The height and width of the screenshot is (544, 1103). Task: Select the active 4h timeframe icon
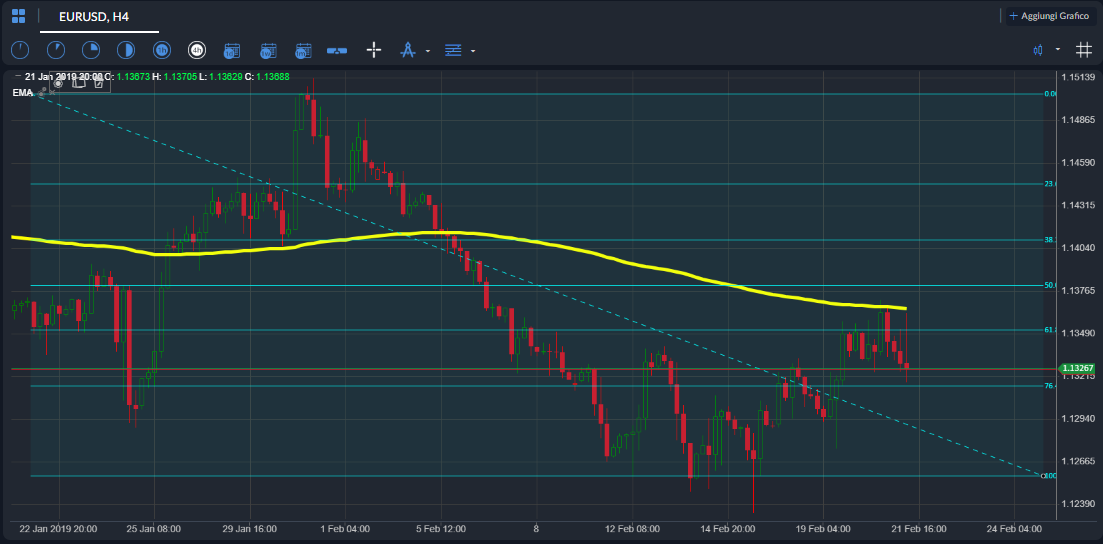point(196,50)
